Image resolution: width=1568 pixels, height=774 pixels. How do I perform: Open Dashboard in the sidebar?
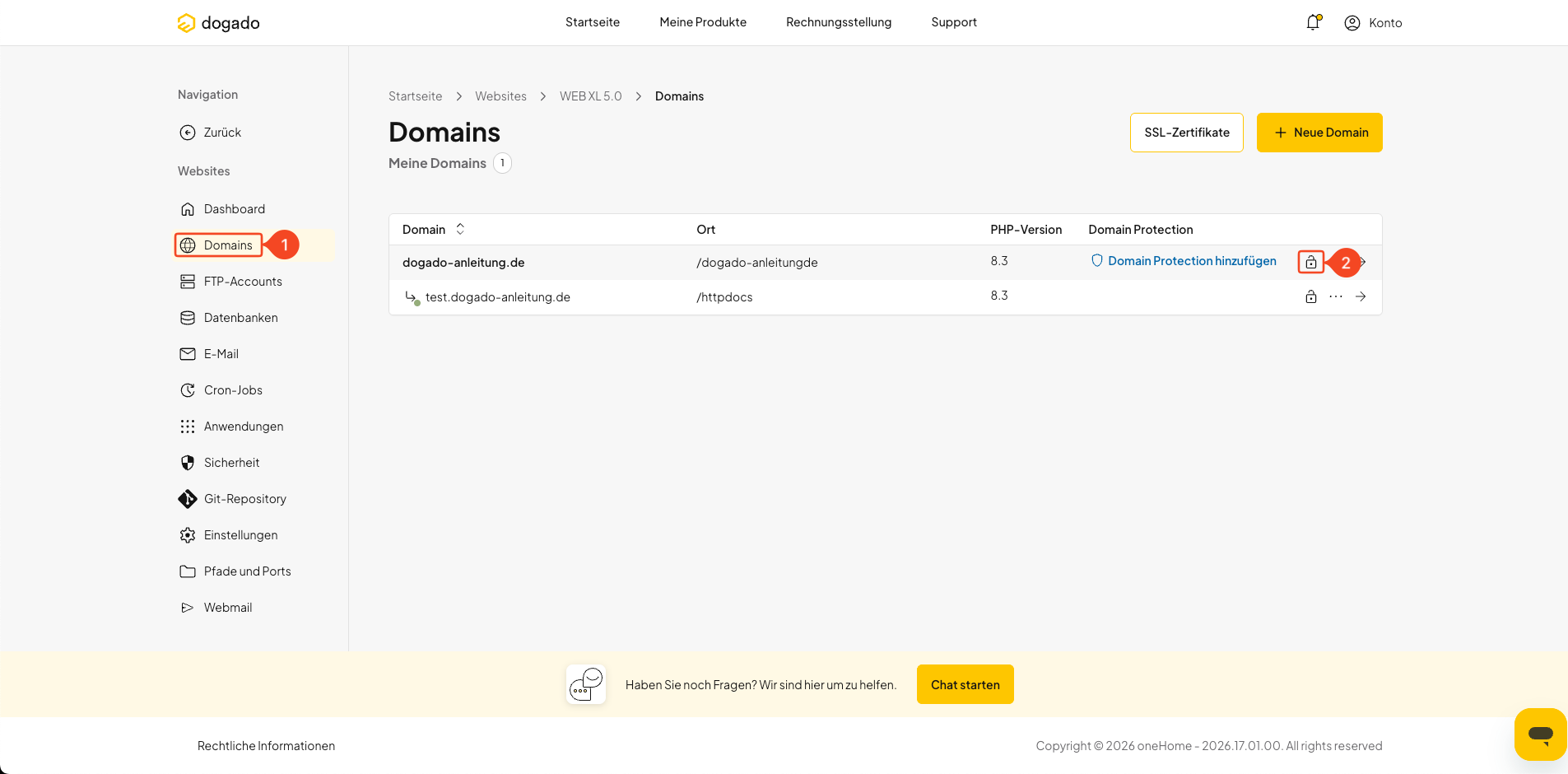[x=222, y=209]
